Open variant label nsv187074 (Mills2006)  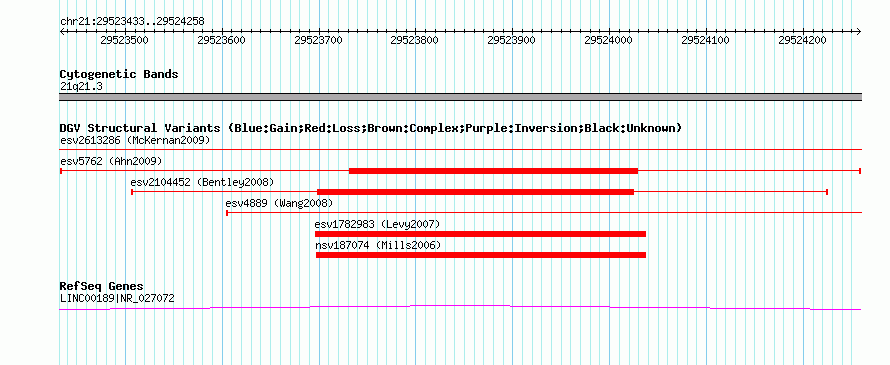click(x=378, y=245)
